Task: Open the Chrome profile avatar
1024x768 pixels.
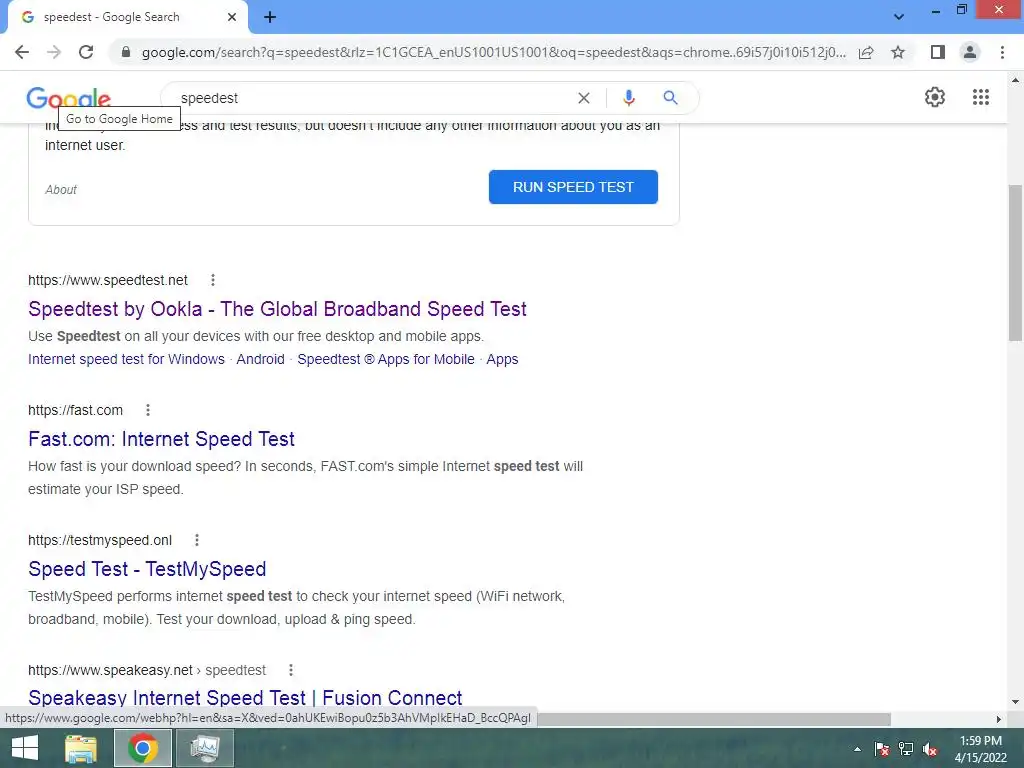Action: click(970, 52)
